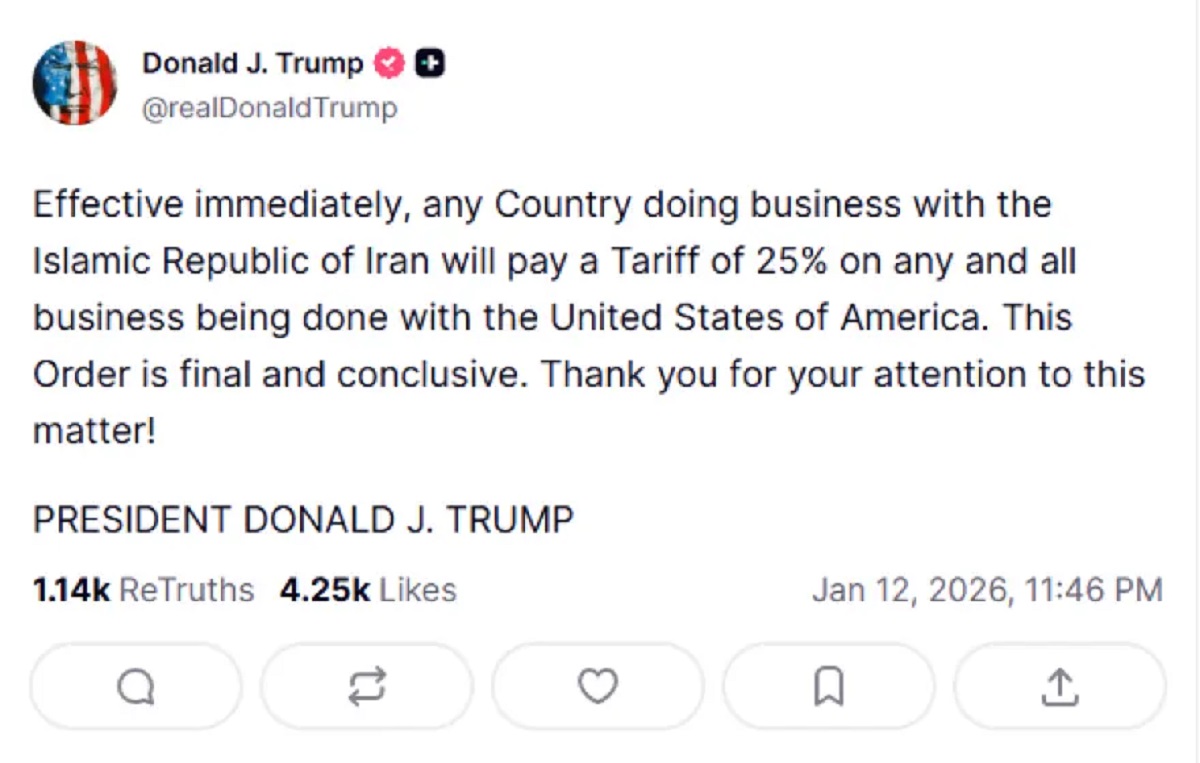Open the share upload icon

[1060, 686]
